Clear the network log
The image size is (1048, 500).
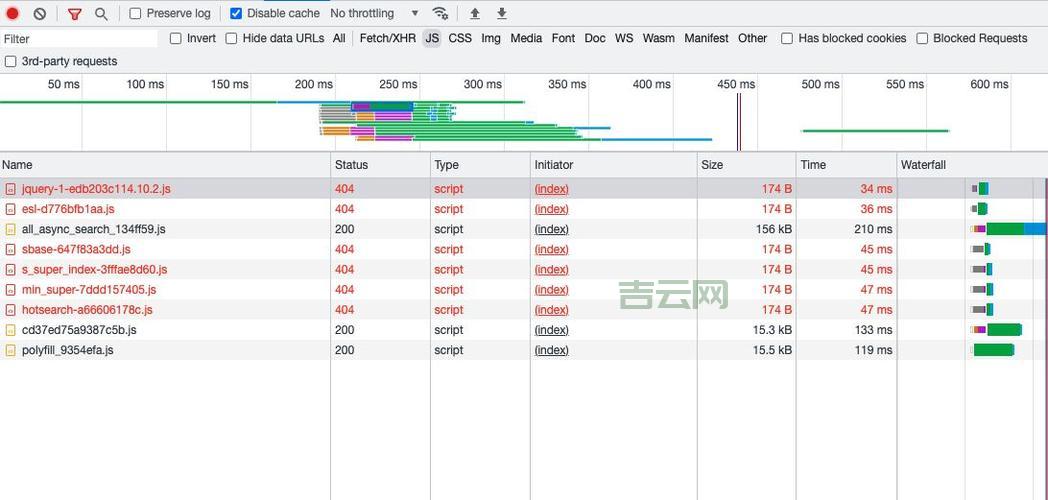(39, 14)
